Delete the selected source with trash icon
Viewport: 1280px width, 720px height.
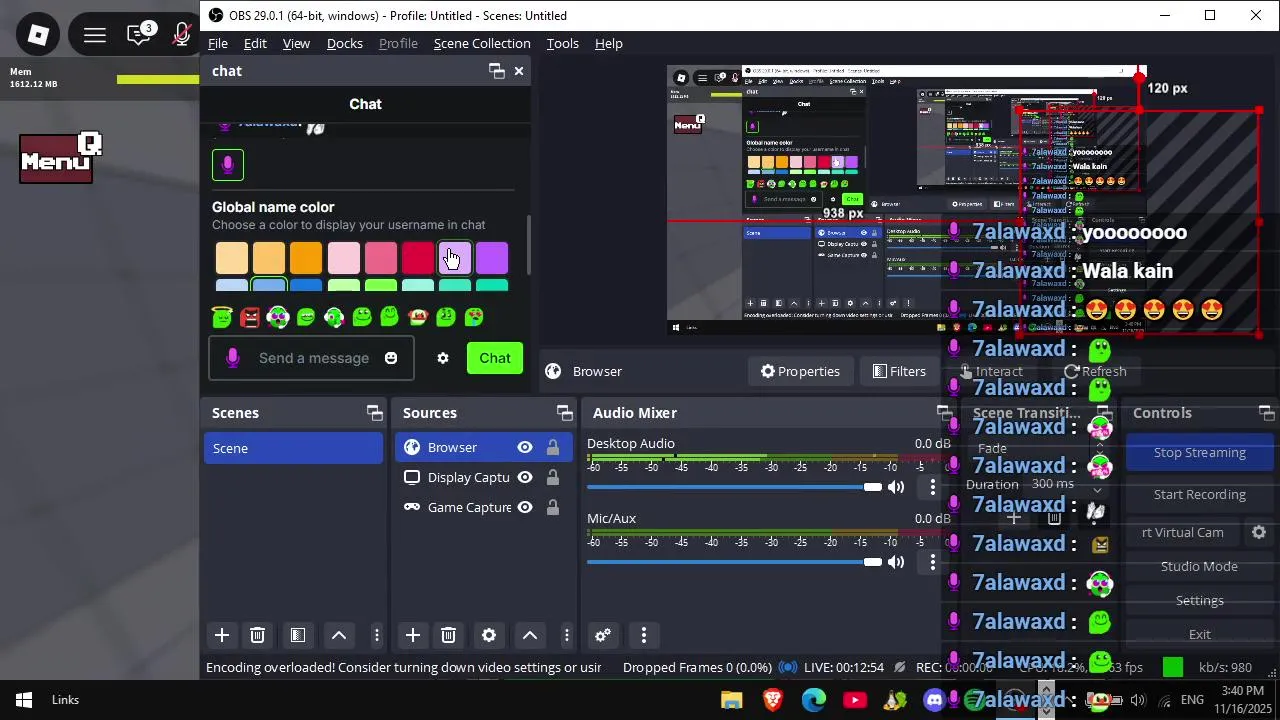[x=448, y=635]
